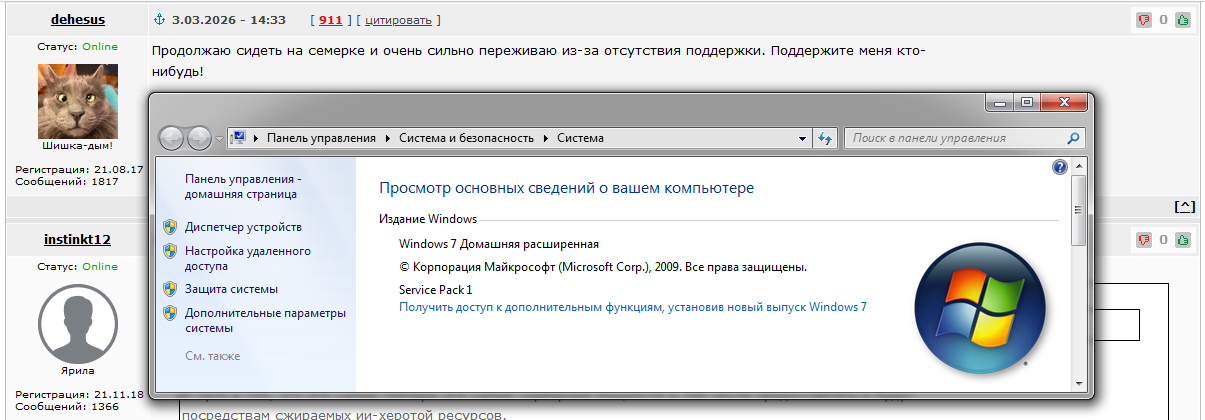Click the shield icon next to Защита системы
This screenshot has width=1205, height=420.
pyautogui.click(x=169, y=289)
